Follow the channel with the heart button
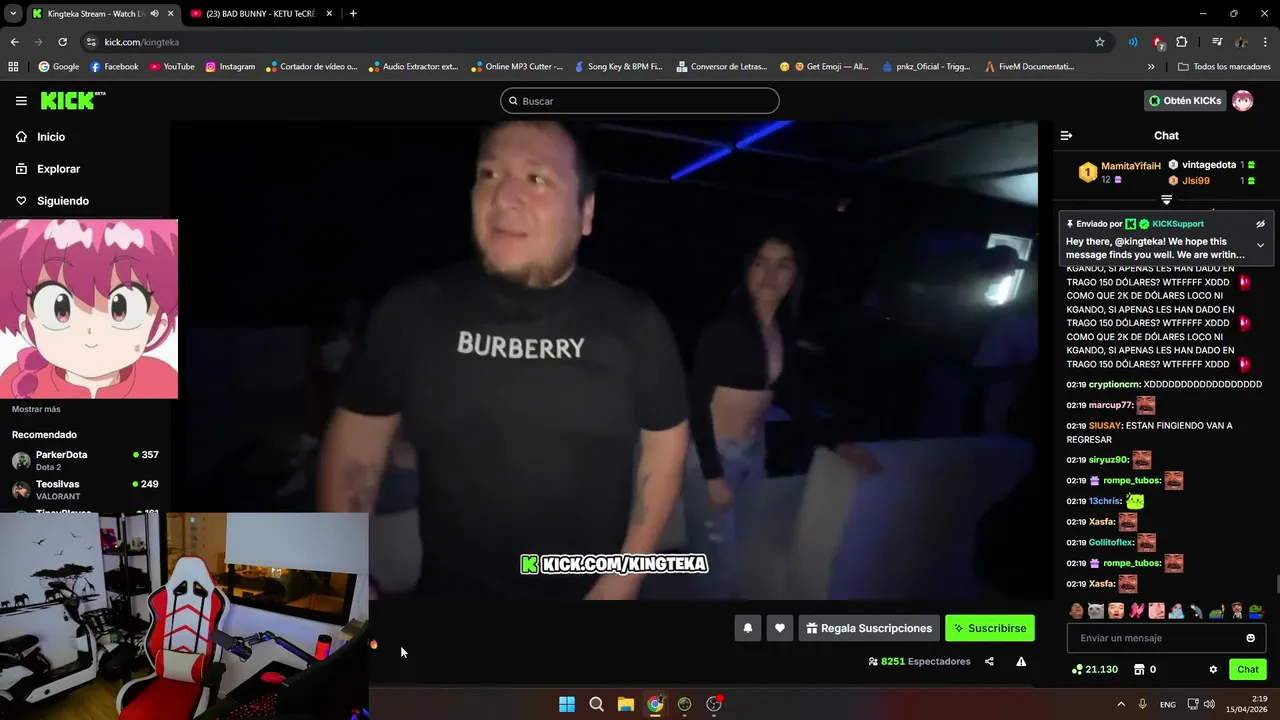The image size is (1280, 720). point(780,628)
